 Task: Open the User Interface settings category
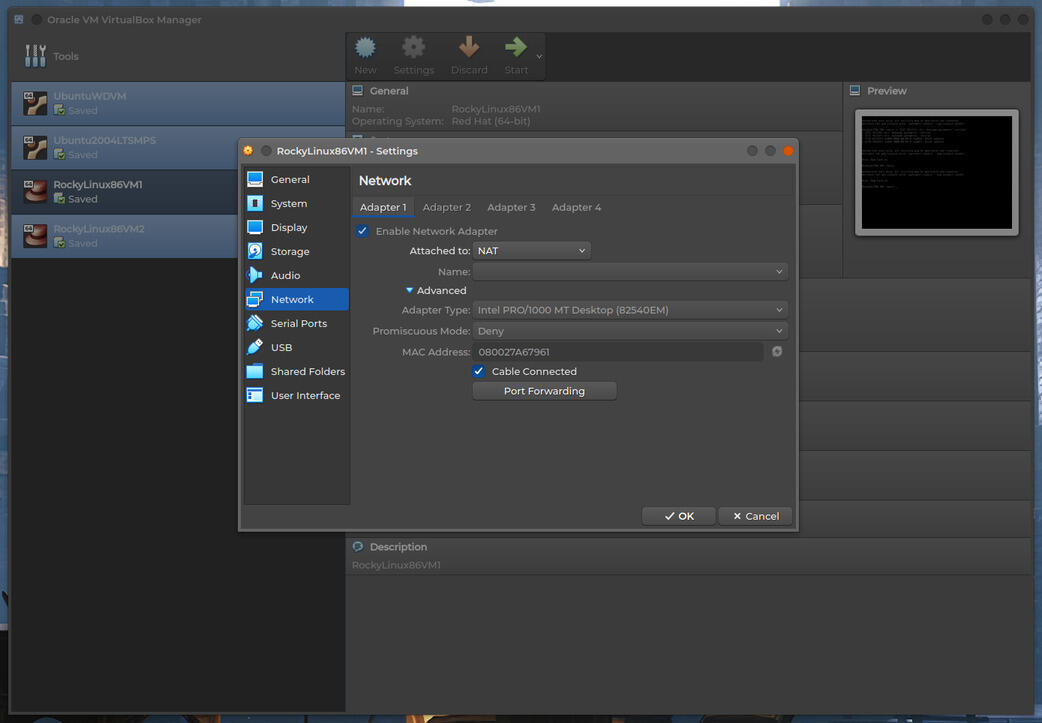(296, 395)
